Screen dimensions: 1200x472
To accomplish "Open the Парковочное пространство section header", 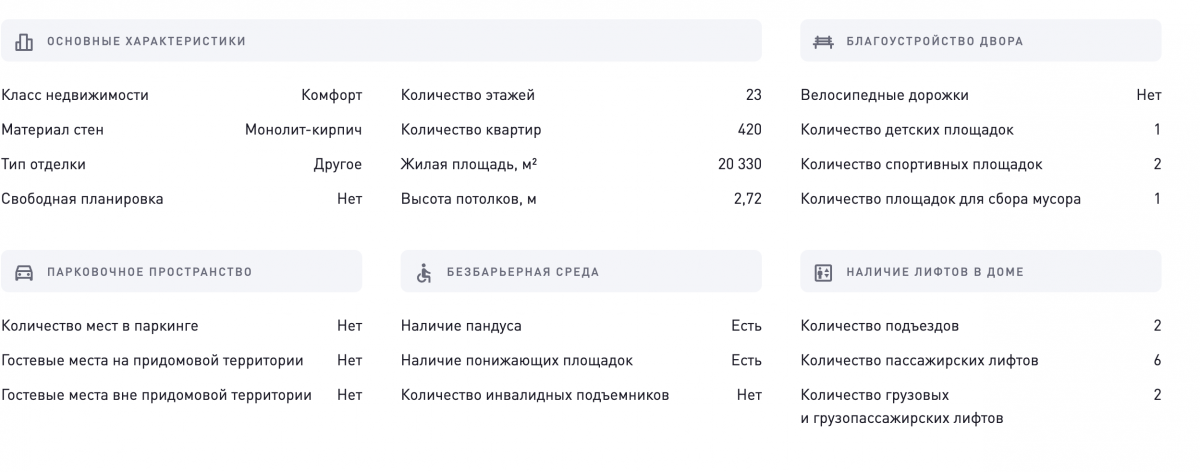I will pyautogui.click(x=181, y=271).
